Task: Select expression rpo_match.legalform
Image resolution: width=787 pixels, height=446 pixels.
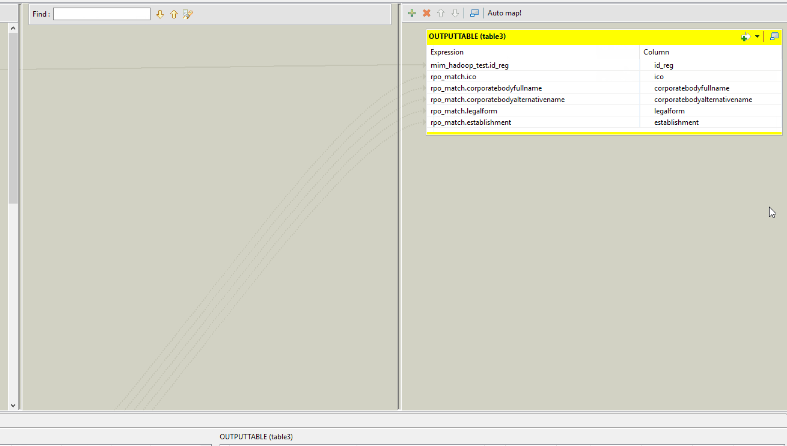Action: coord(464,111)
